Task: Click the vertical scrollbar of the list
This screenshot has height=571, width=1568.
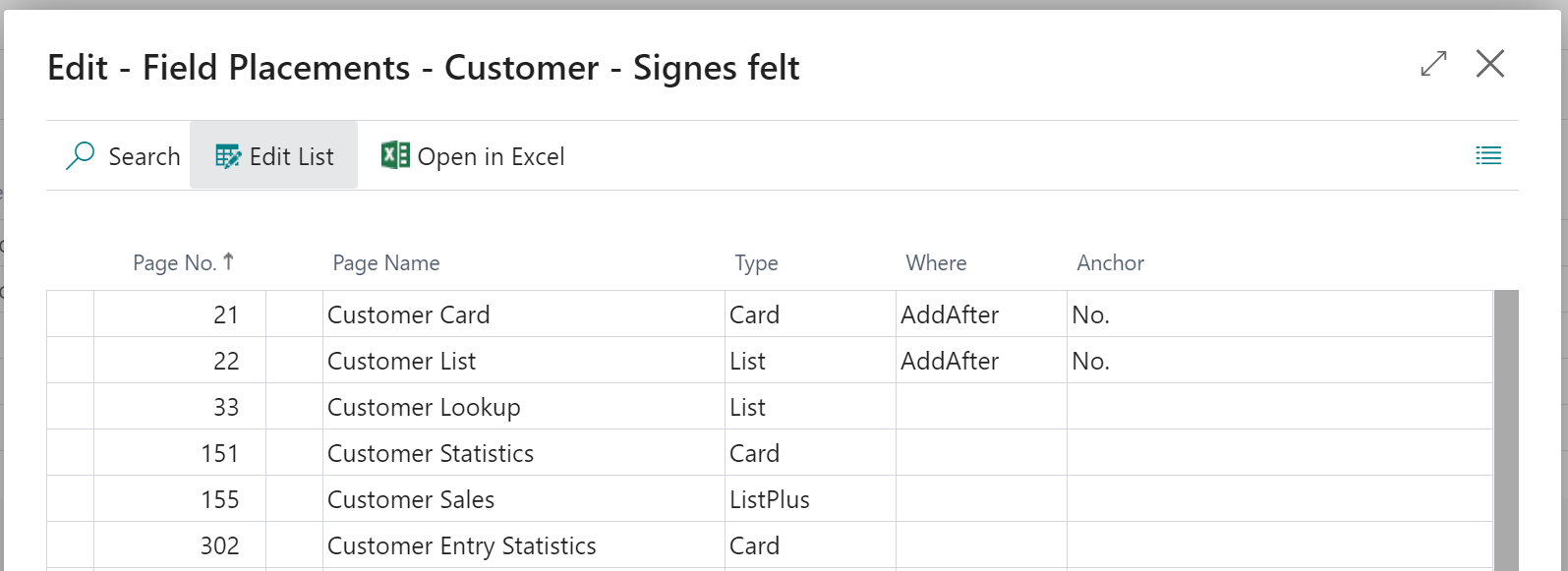Action: click(x=1506, y=430)
